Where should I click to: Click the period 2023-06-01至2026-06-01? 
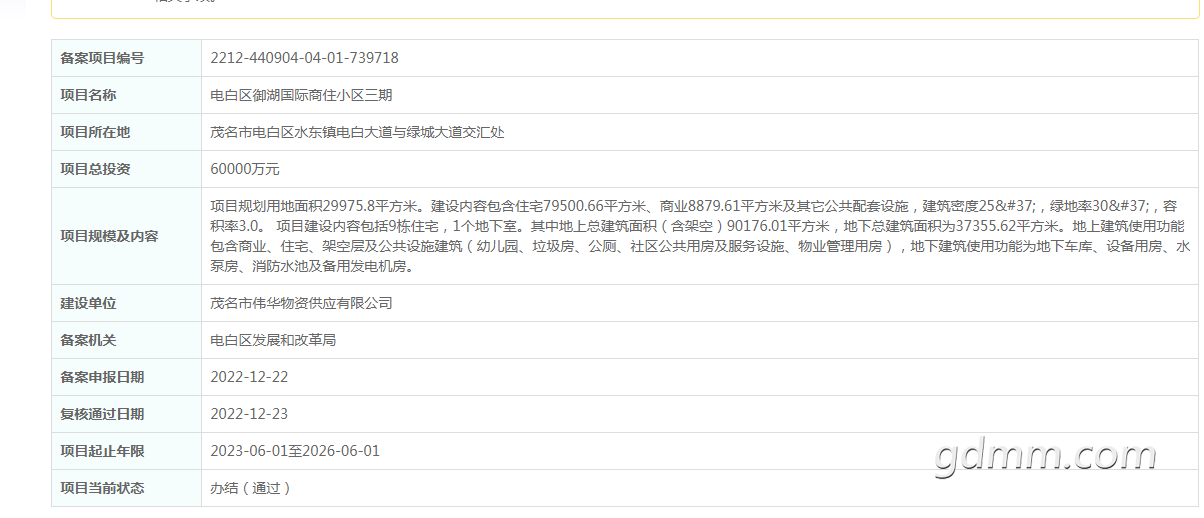(295, 451)
